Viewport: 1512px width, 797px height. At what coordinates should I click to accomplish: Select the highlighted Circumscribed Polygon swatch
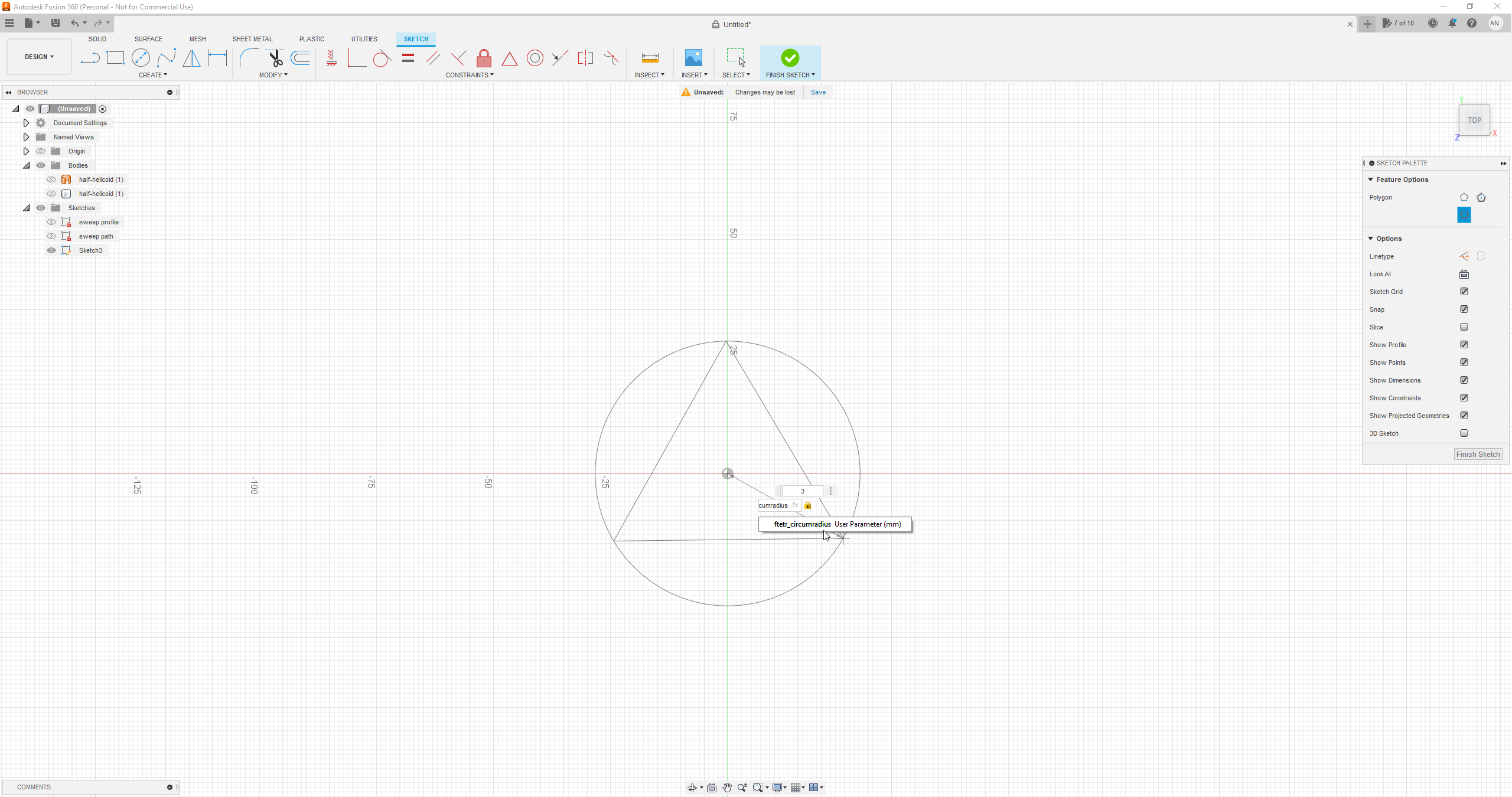pyautogui.click(x=1464, y=215)
